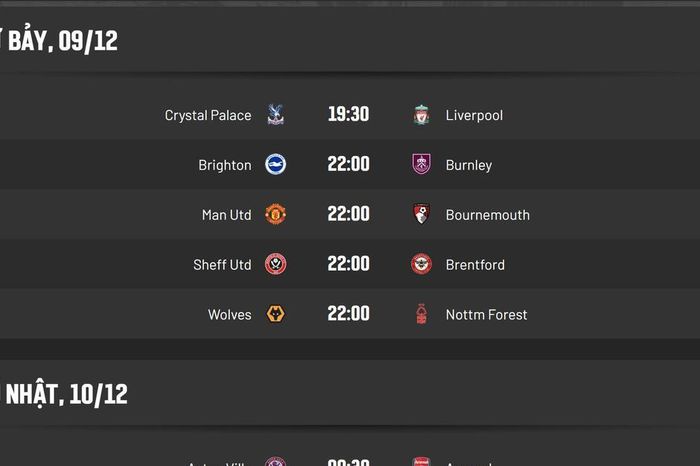Click the Brighton vs Burnley 22:00 time
Screen dimensions: 700x466
348,164
